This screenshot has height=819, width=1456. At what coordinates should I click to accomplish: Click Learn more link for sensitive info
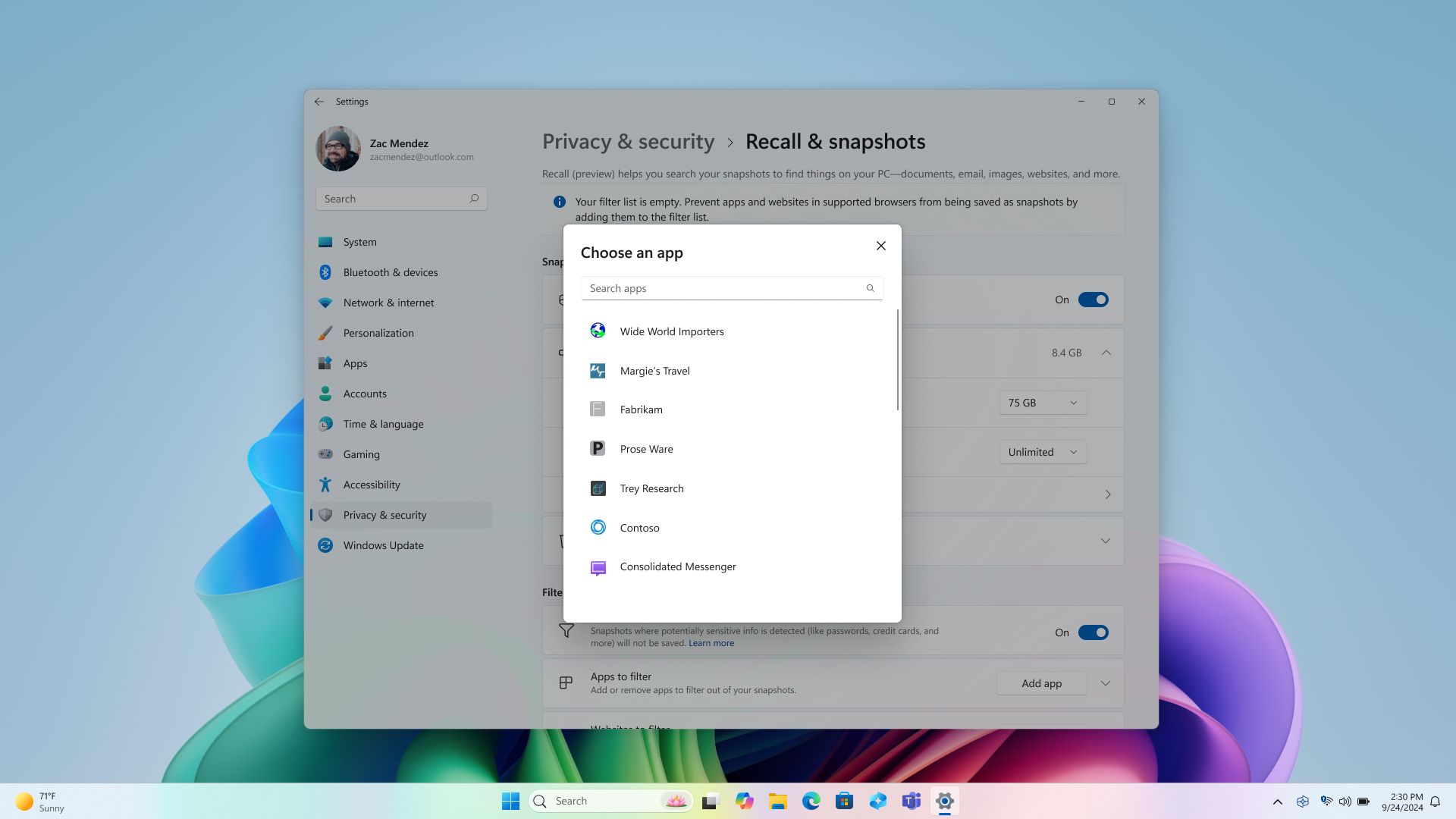pos(711,643)
